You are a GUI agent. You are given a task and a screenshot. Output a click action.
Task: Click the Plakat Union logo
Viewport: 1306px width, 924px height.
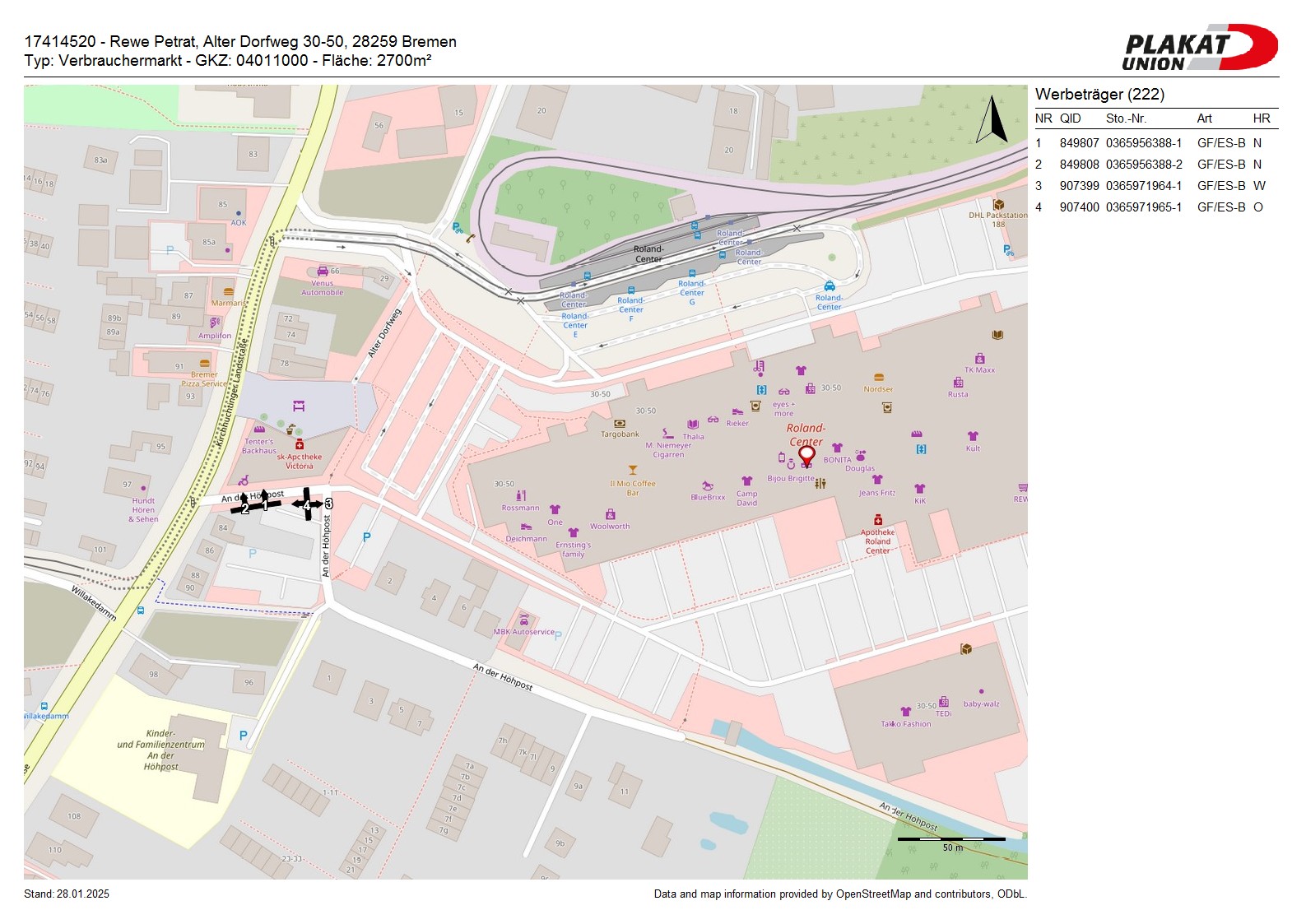click(x=1199, y=48)
